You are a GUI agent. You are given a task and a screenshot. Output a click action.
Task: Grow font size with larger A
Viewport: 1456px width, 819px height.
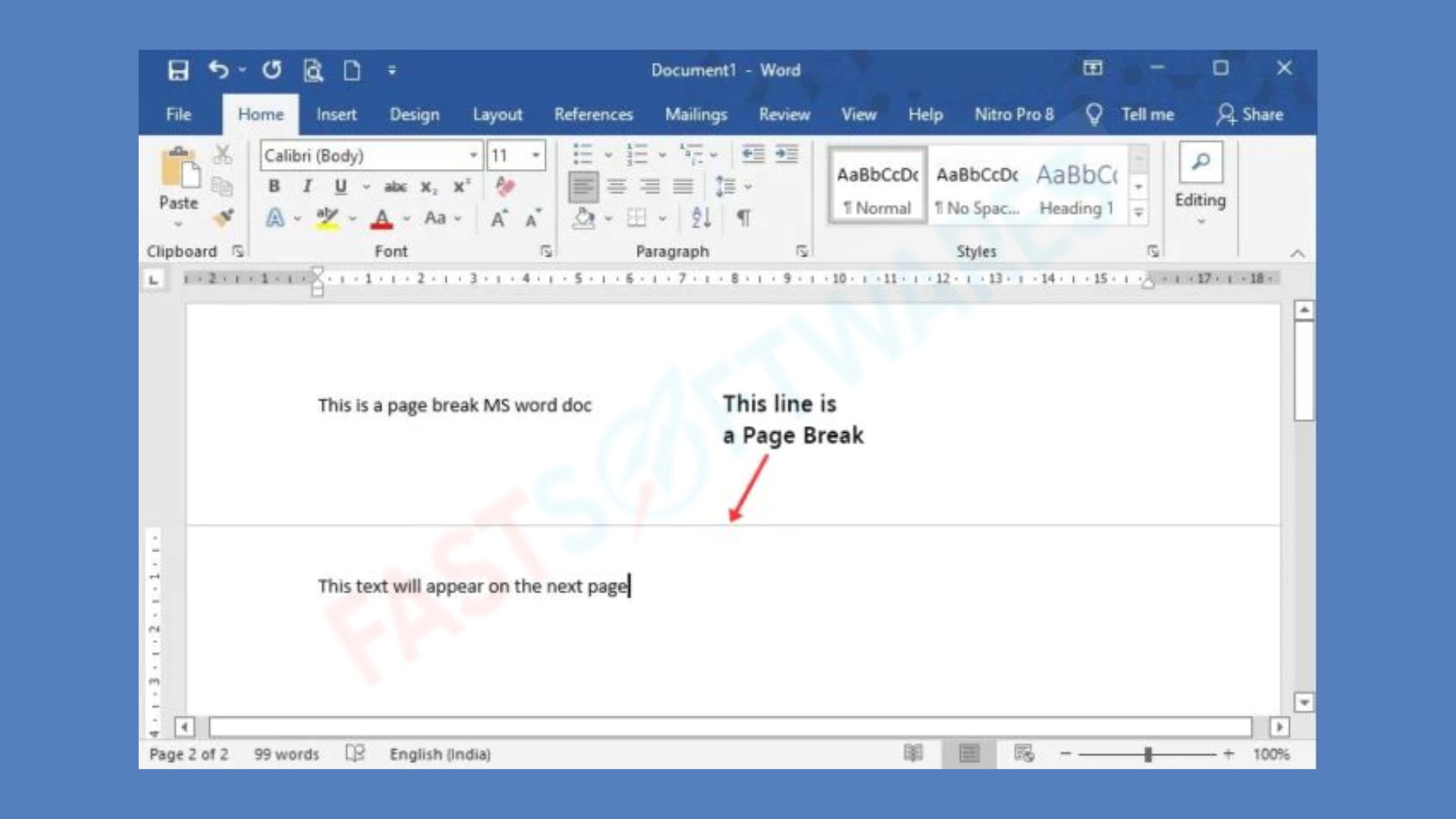(x=499, y=219)
